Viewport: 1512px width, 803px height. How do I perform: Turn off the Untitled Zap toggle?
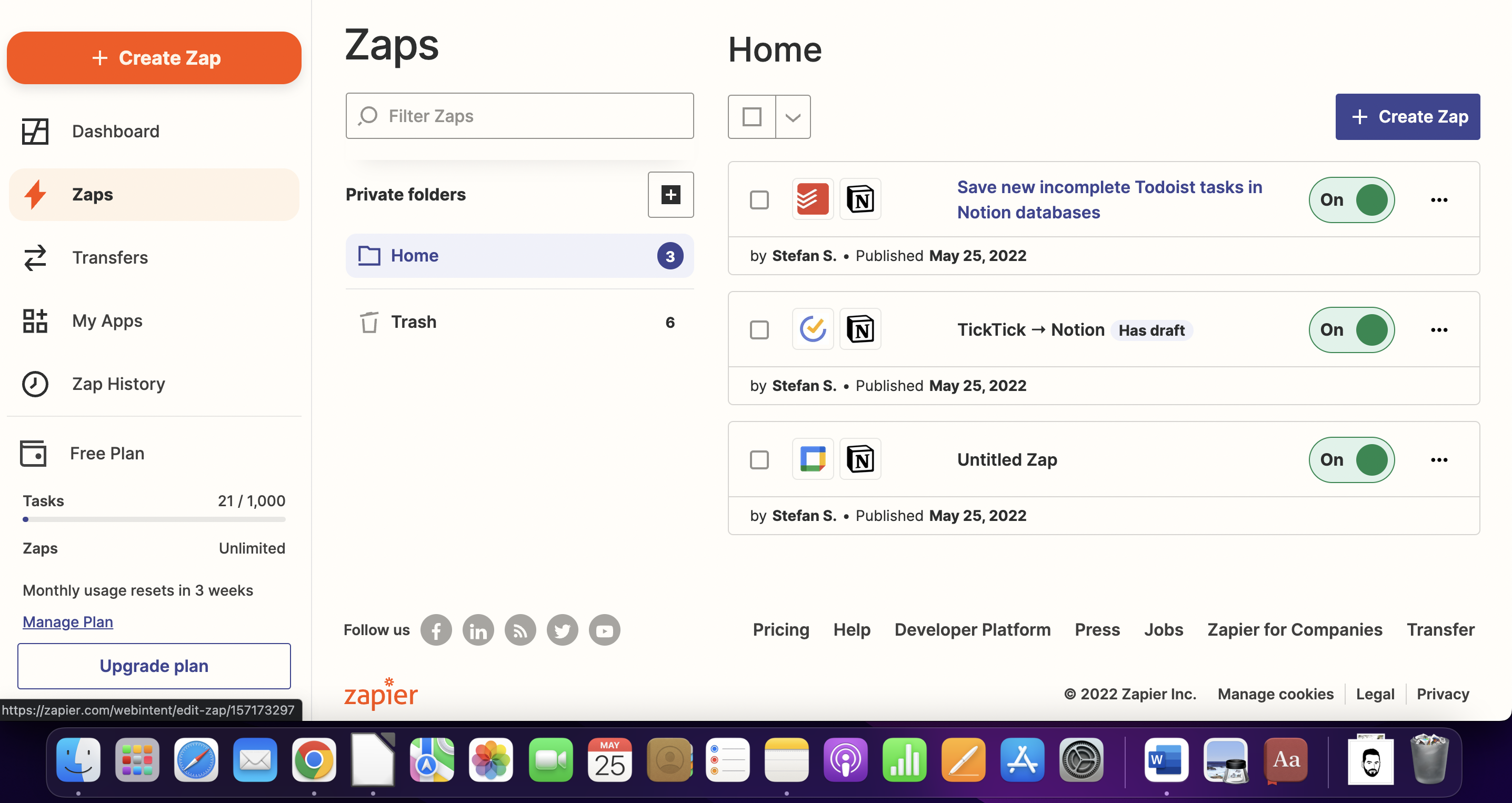tap(1352, 459)
